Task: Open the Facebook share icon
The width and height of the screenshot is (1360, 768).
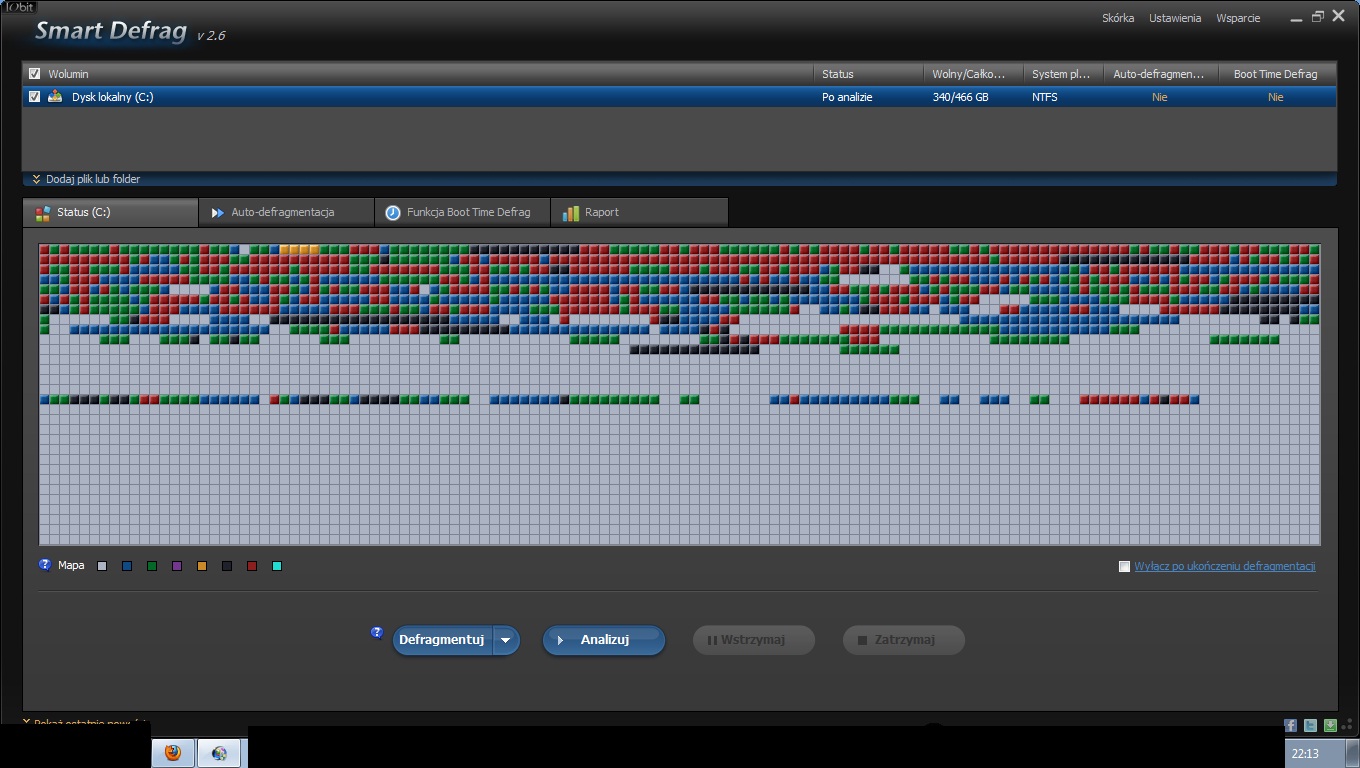Action: tap(1290, 726)
